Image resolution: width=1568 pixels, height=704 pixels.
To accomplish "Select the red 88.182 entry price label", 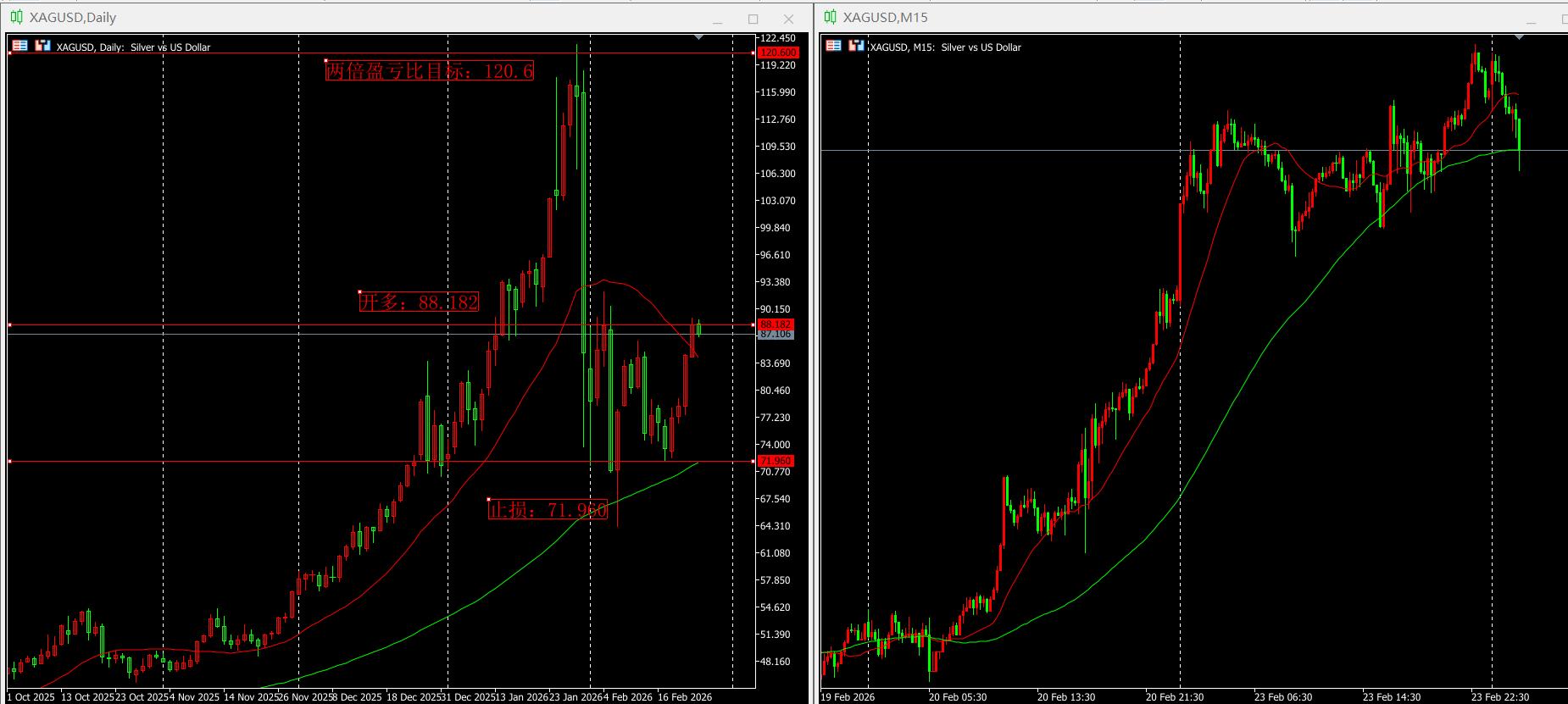I will click(776, 324).
